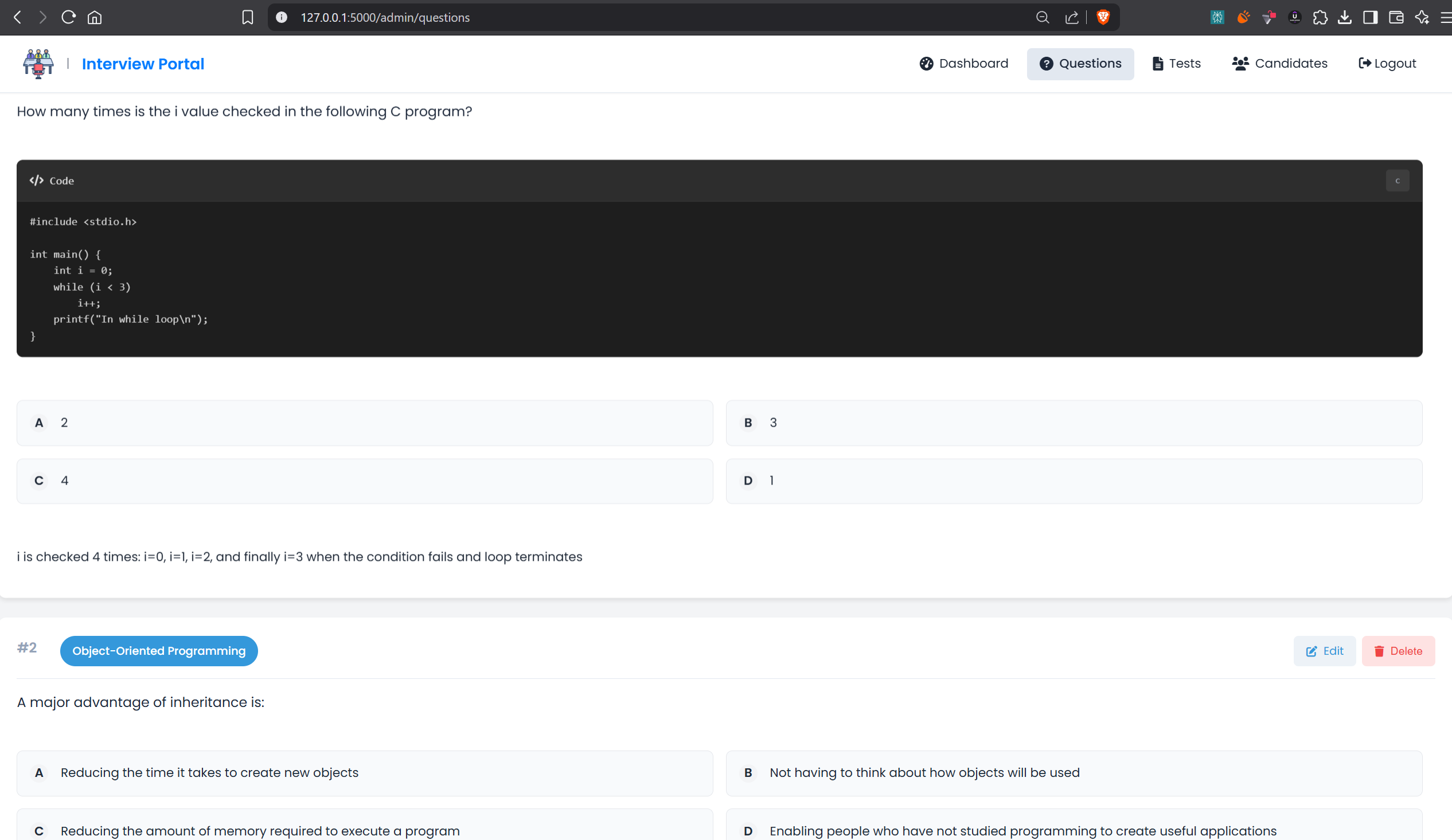The image size is (1452, 840).
Task: Select option C 'Reducing the amount of memory'
Action: [x=365, y=825]
